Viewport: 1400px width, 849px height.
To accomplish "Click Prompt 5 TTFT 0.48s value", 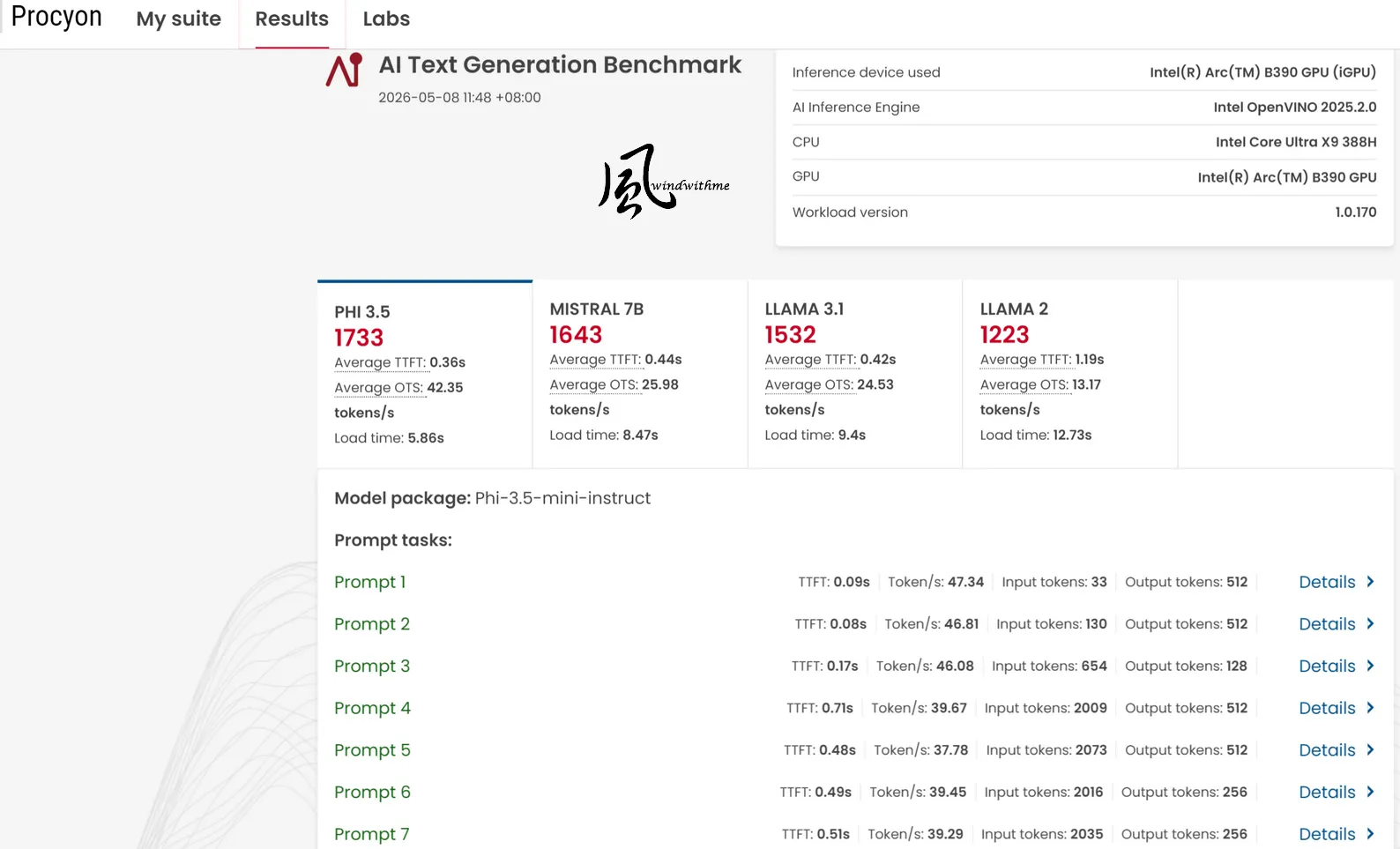I will point(838,750).
